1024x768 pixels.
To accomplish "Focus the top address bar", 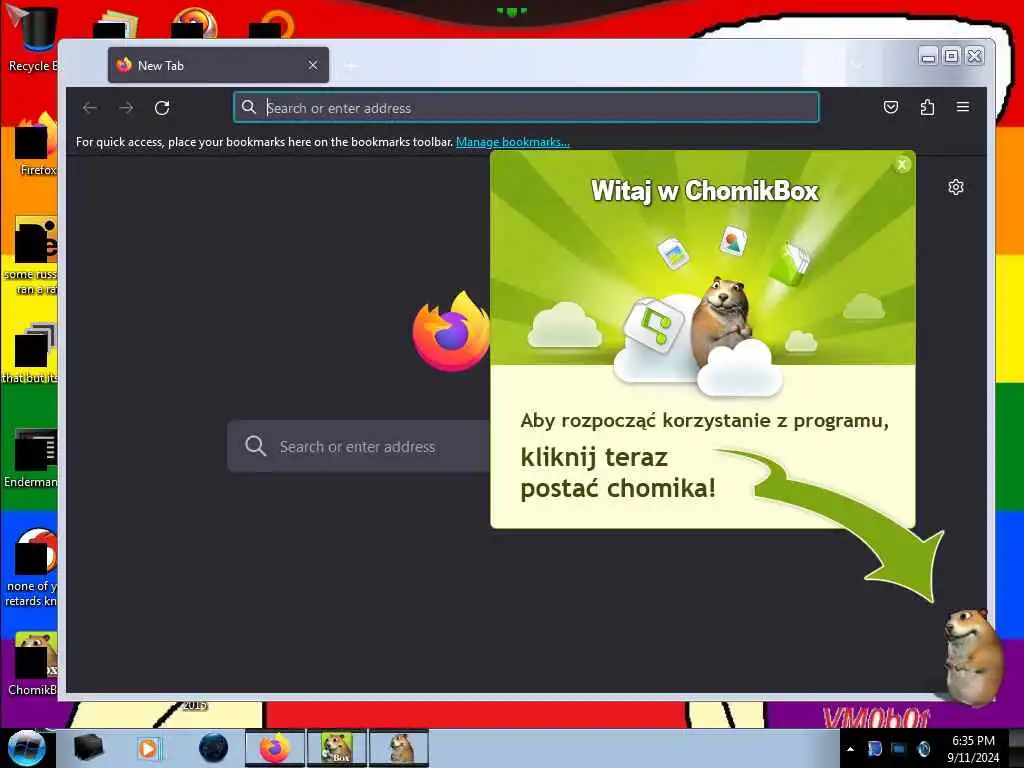I will coord(526,108).
